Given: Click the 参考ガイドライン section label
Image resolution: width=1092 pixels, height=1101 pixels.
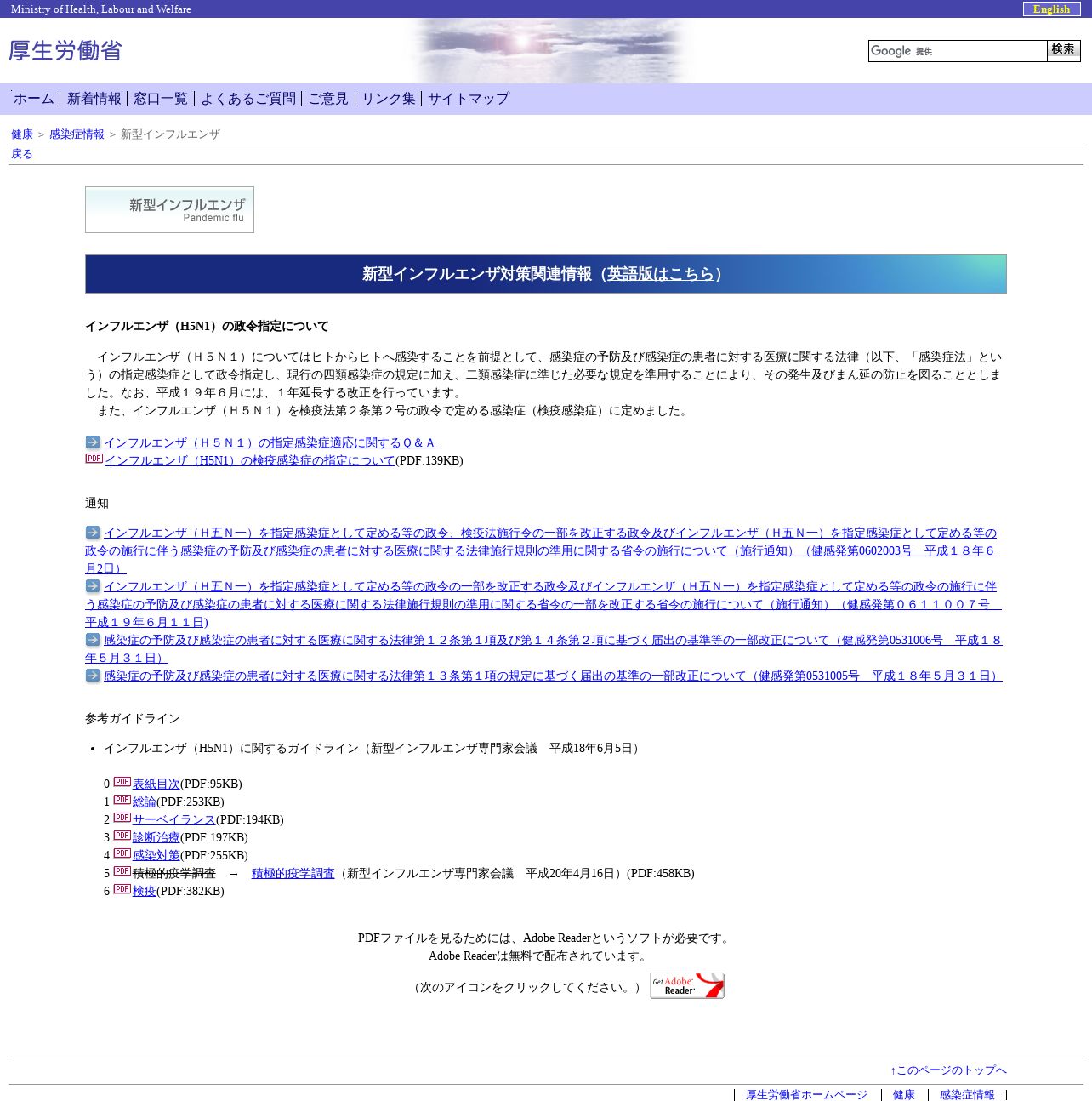Looking at the screenshot, I should (x=133, y=719).
